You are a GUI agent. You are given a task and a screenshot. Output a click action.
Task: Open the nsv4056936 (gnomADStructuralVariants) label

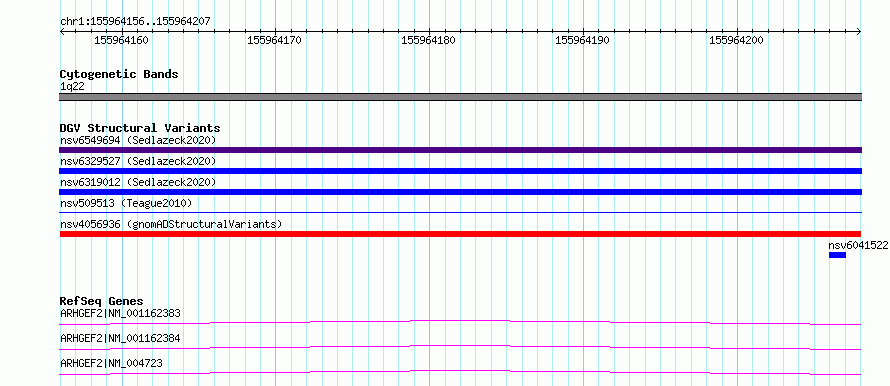coord(171,224)
